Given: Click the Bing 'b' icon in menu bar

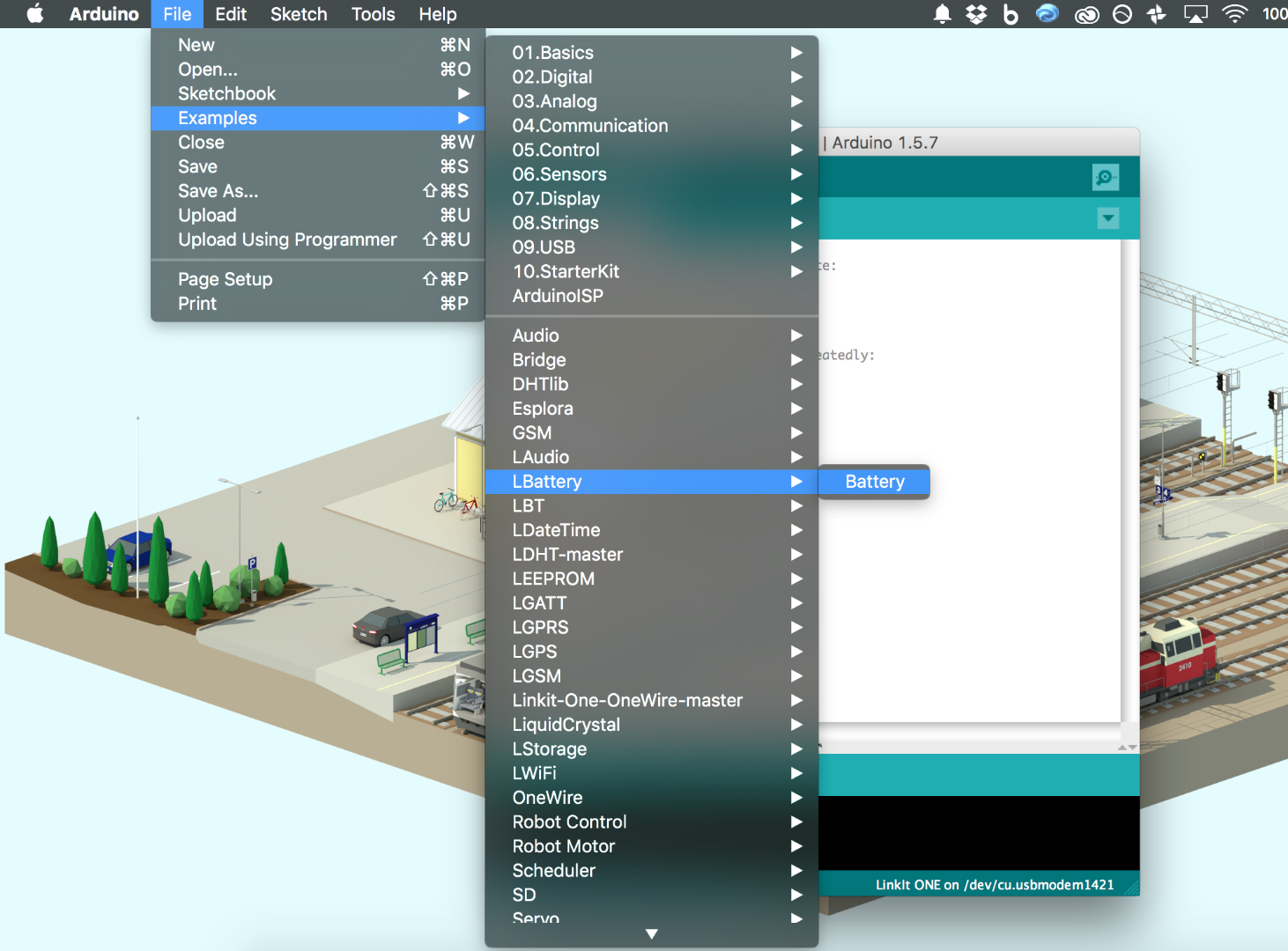Looking at the screenshot, I should 1010,14.
